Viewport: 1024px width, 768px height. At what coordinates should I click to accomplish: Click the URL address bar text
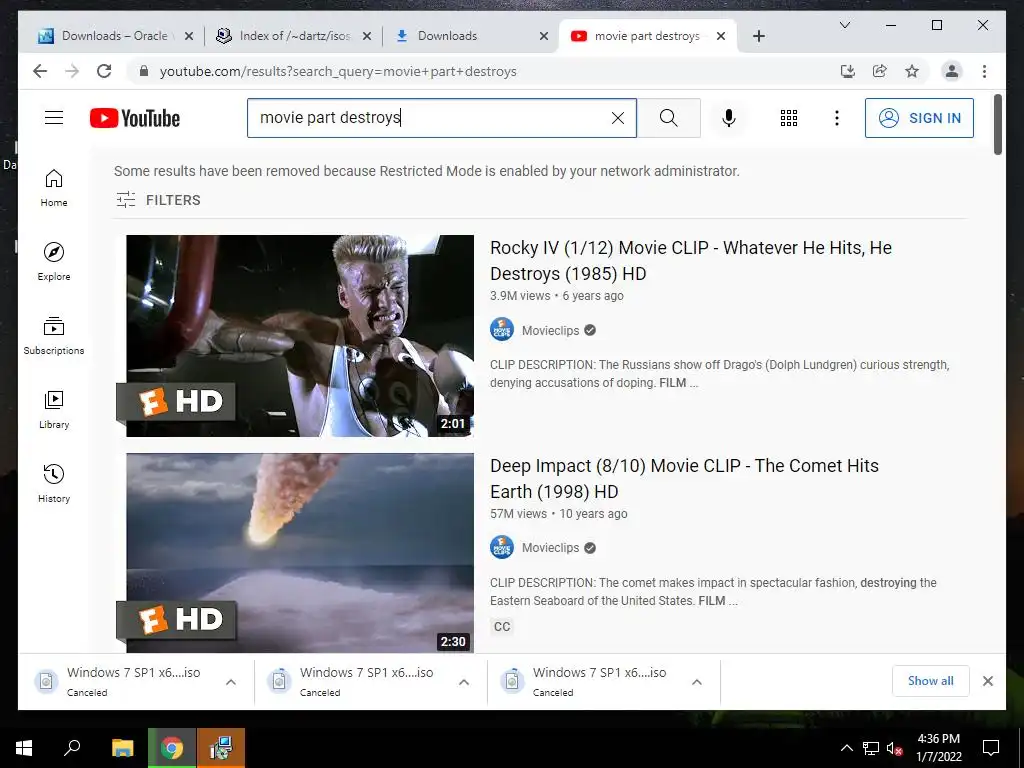338,71
